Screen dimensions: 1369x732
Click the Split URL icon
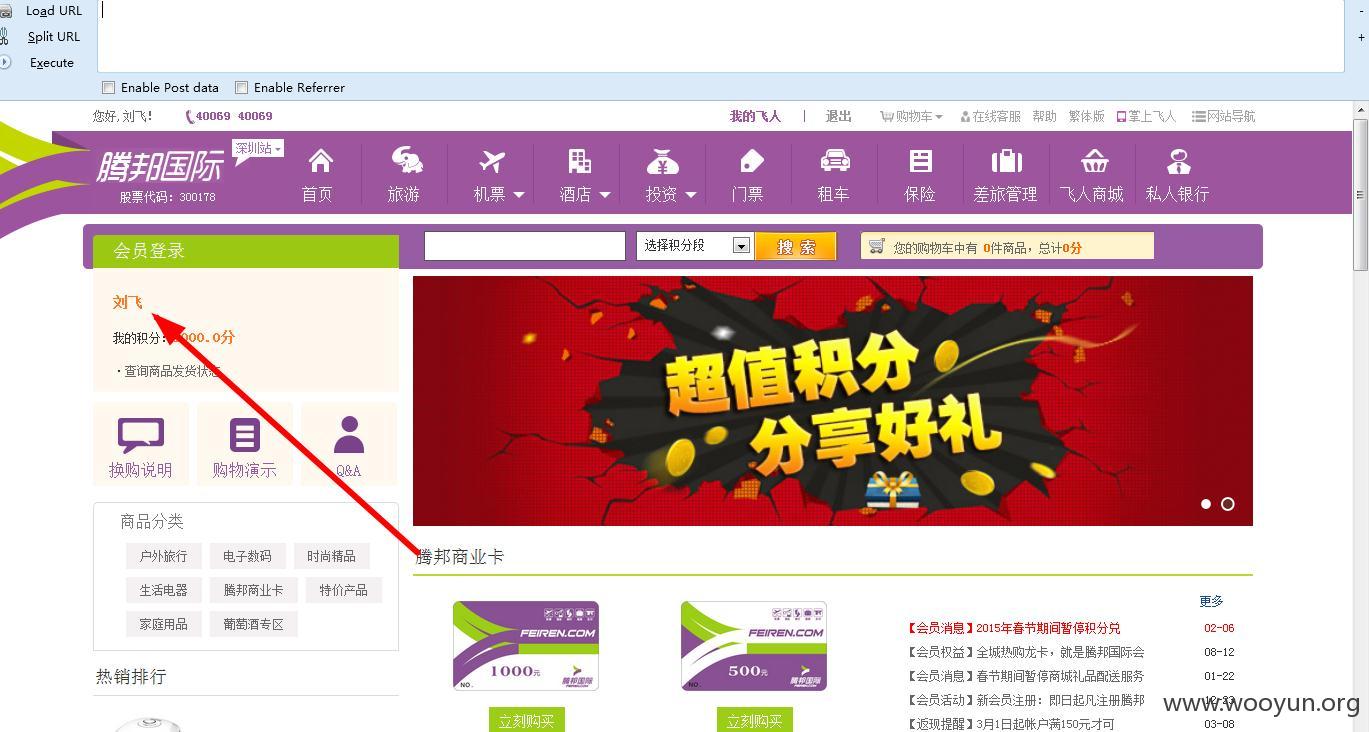click(x=4, y=36)
